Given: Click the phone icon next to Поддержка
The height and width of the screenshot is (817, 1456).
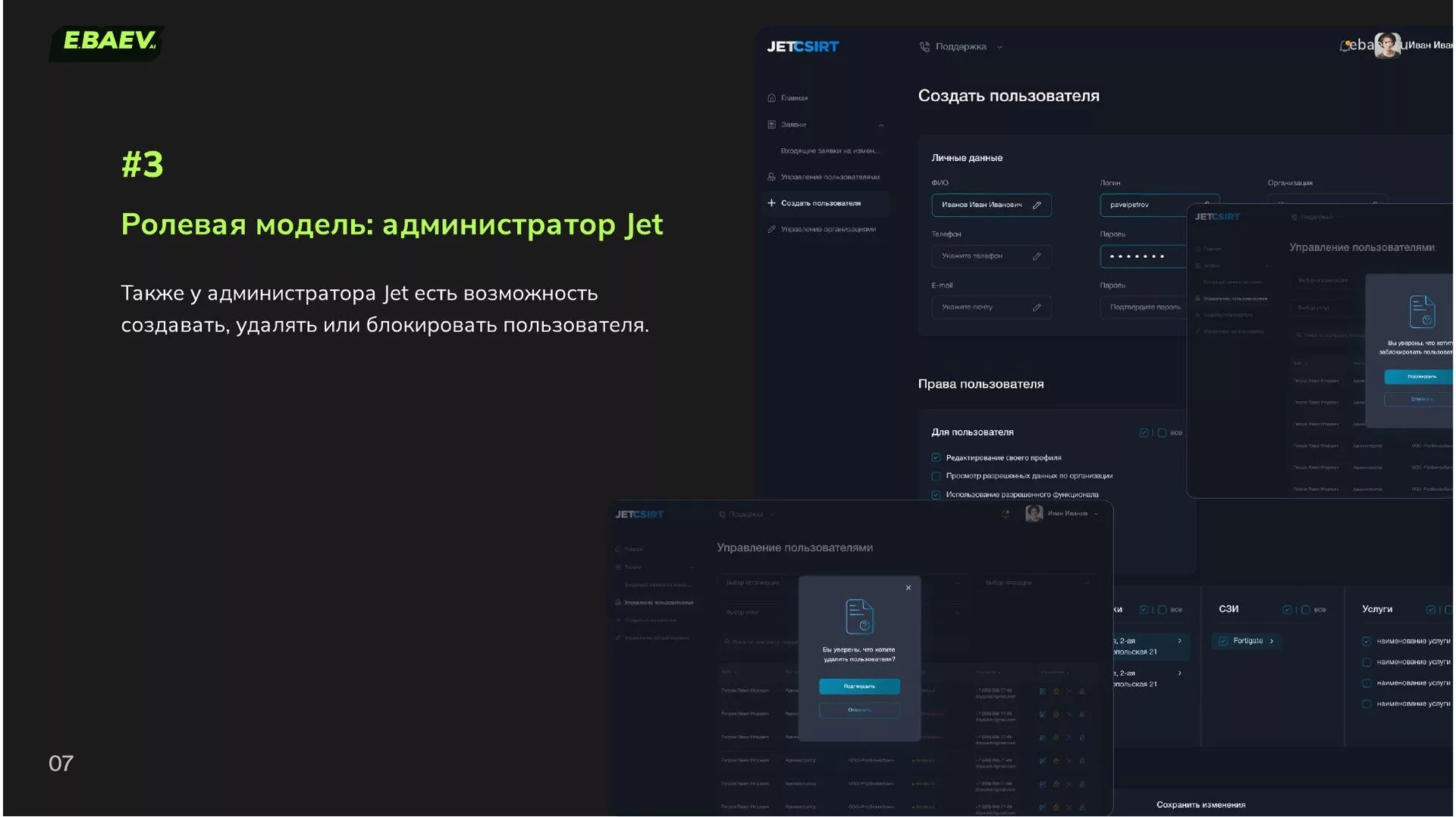Looking at the screenshot, I should [924, 47].
